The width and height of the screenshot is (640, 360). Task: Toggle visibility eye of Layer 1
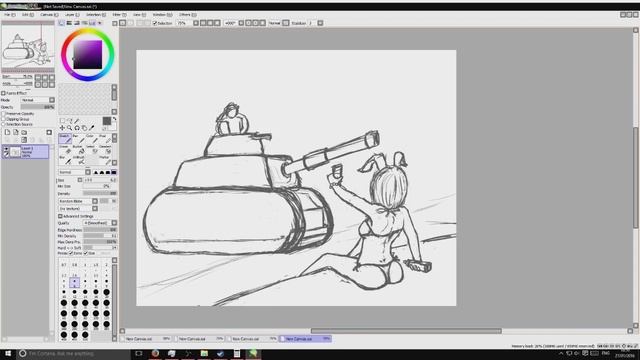[x=6, y=149]
